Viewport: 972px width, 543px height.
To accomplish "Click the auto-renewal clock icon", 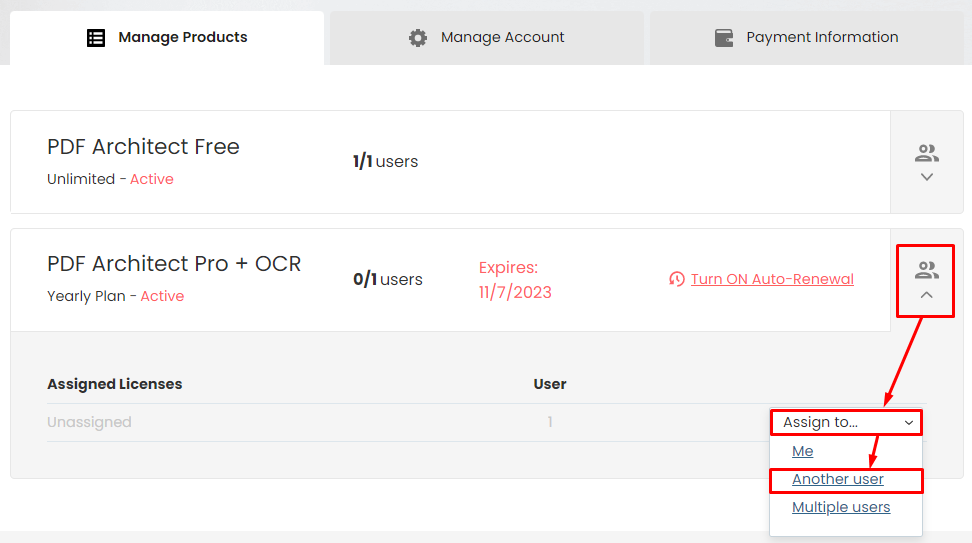I will point(677,279).
